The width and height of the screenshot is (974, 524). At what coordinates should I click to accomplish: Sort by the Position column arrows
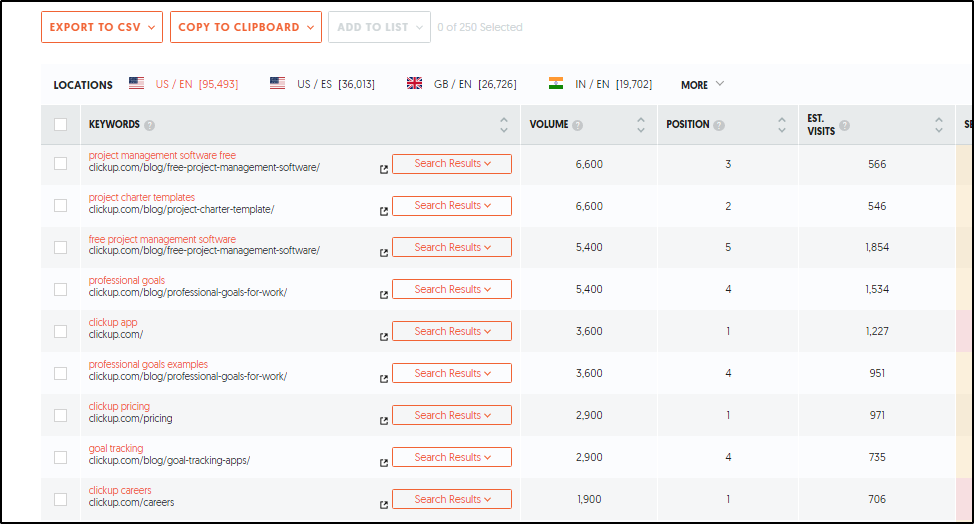pos(782,125)
